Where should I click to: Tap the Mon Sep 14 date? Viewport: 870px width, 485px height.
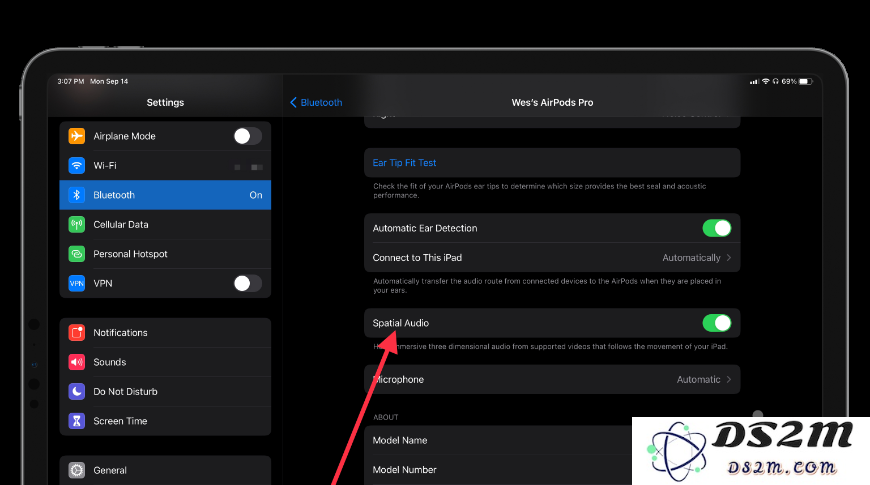coord(109,81)
